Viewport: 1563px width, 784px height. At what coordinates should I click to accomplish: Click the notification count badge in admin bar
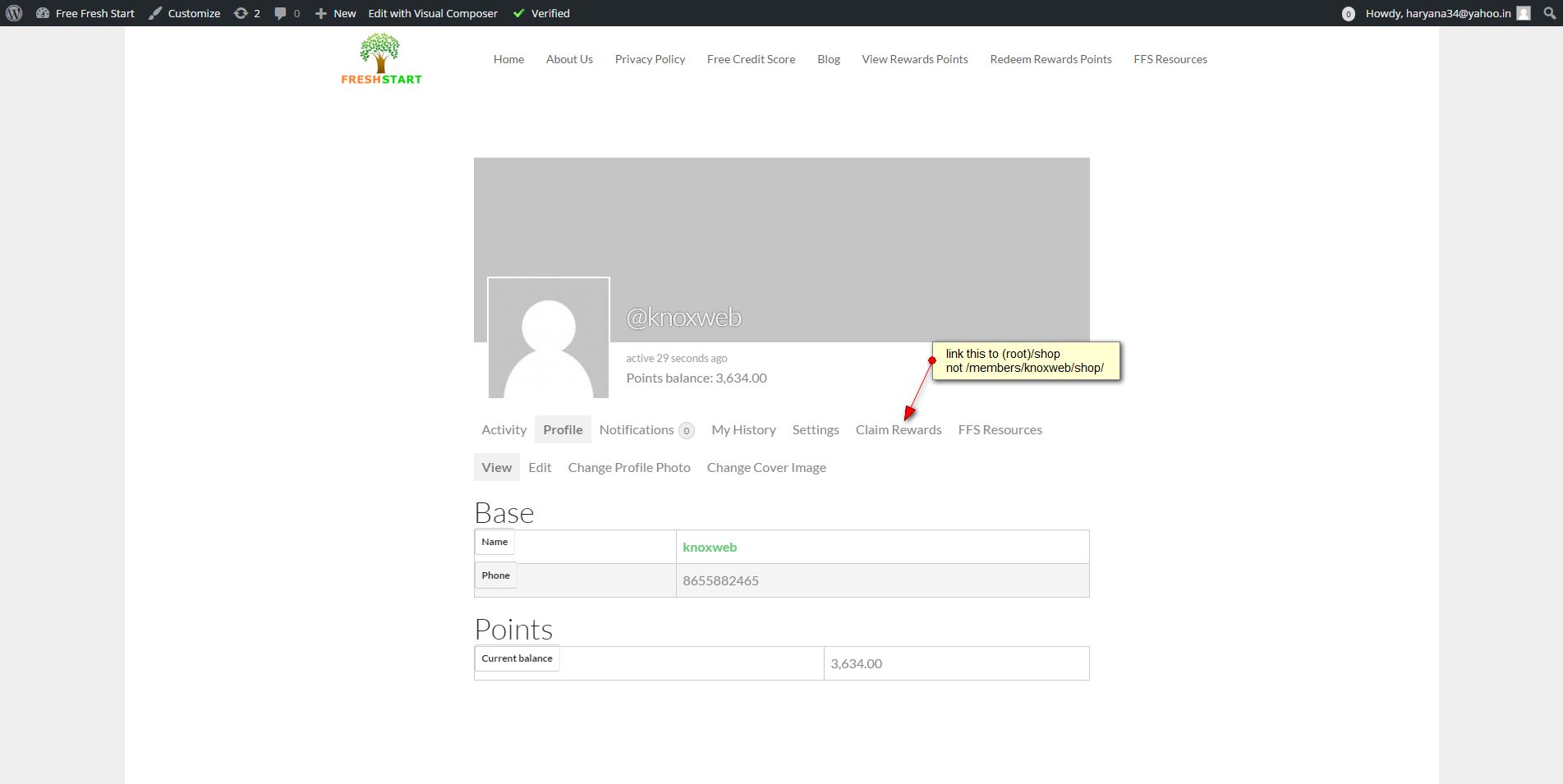pos(1348,14)
